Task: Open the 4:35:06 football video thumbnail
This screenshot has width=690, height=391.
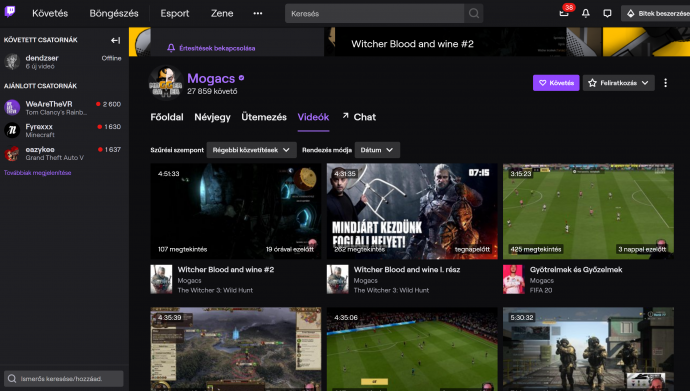Action: (412, 349)
